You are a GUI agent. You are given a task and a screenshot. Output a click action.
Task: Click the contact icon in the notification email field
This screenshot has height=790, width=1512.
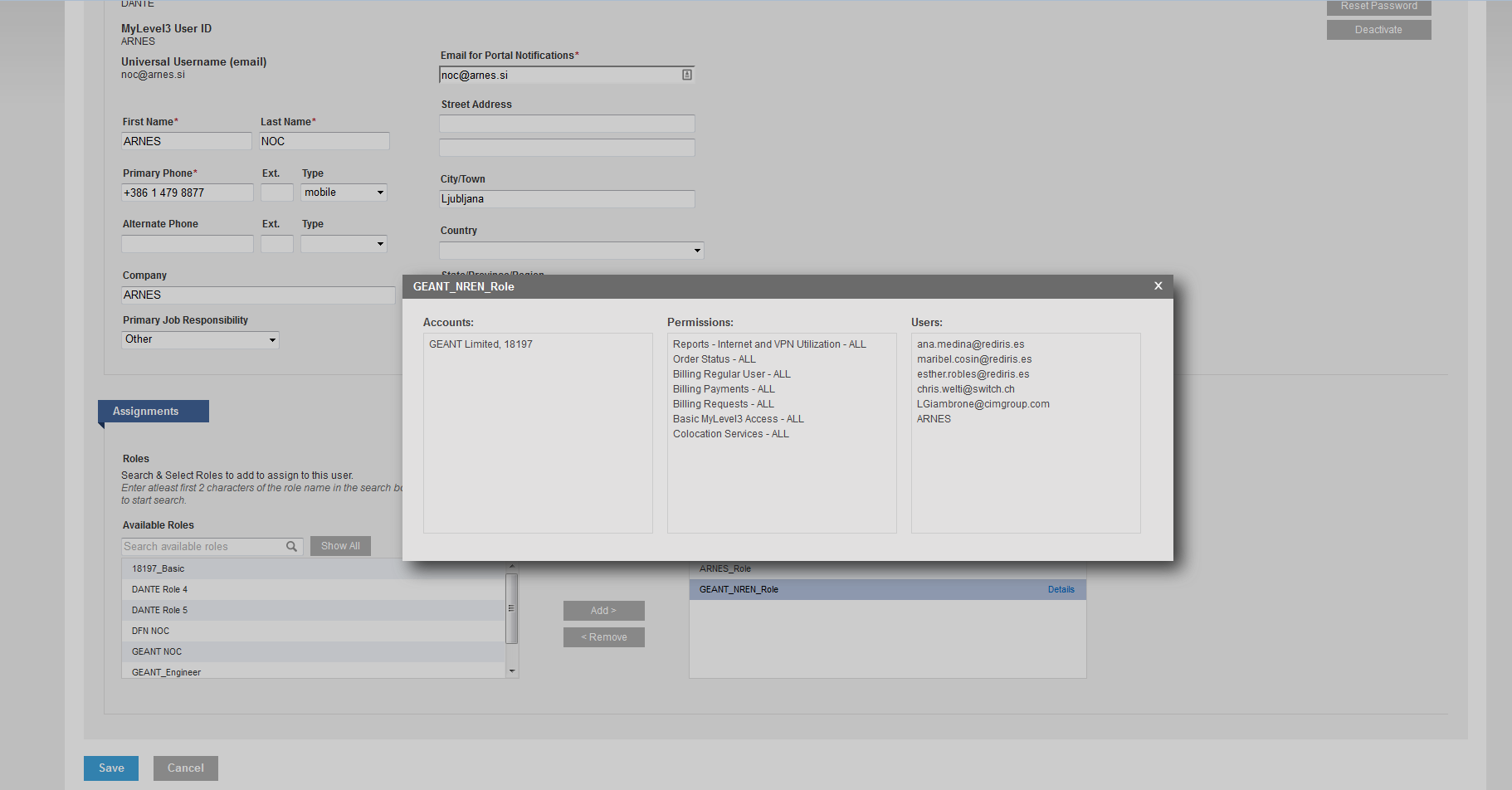click(687, 75)
